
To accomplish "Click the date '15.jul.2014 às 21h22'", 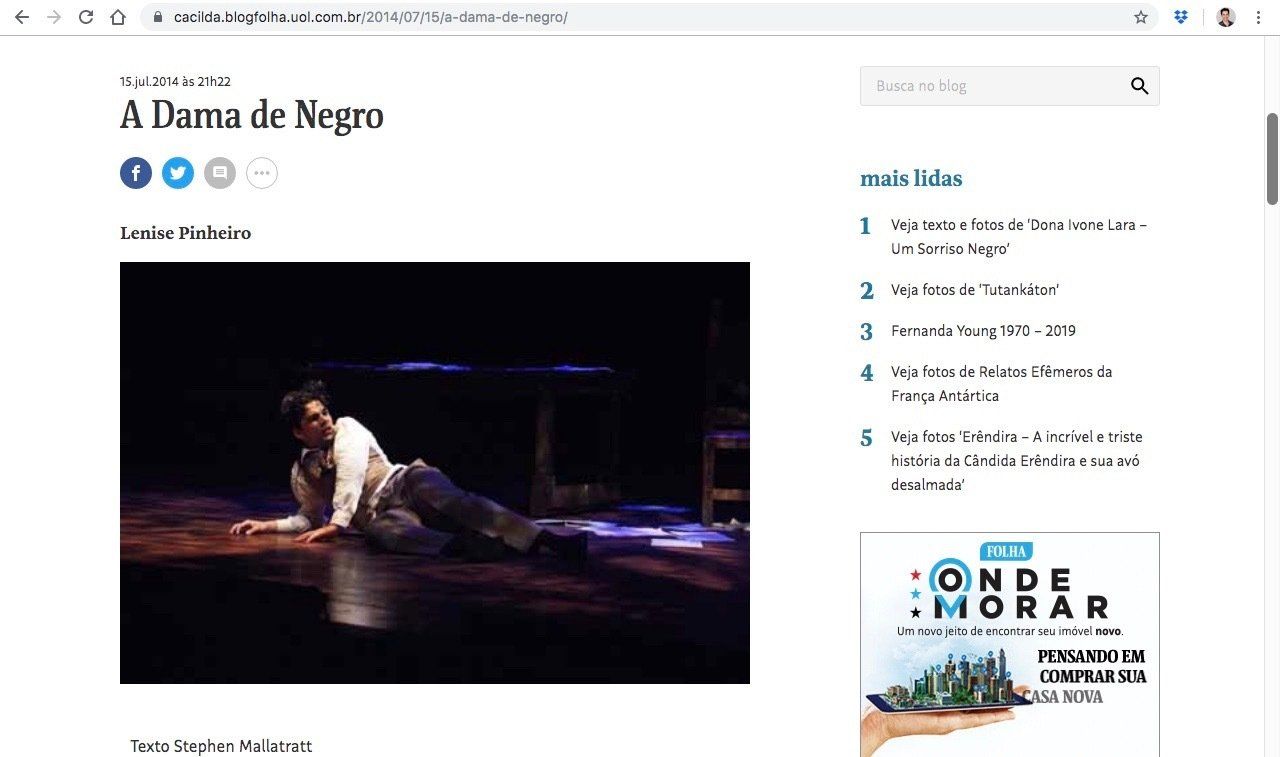I will point(175,82).
